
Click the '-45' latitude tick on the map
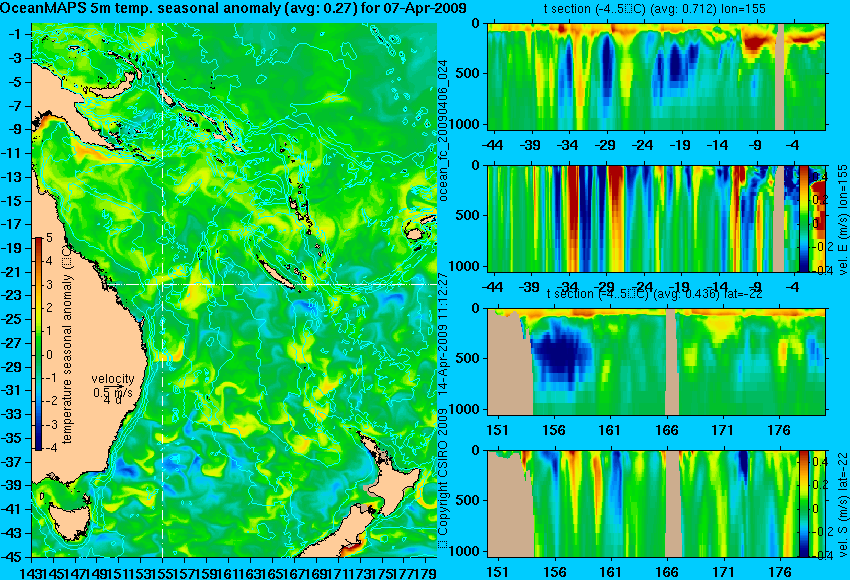coord(13,557)
